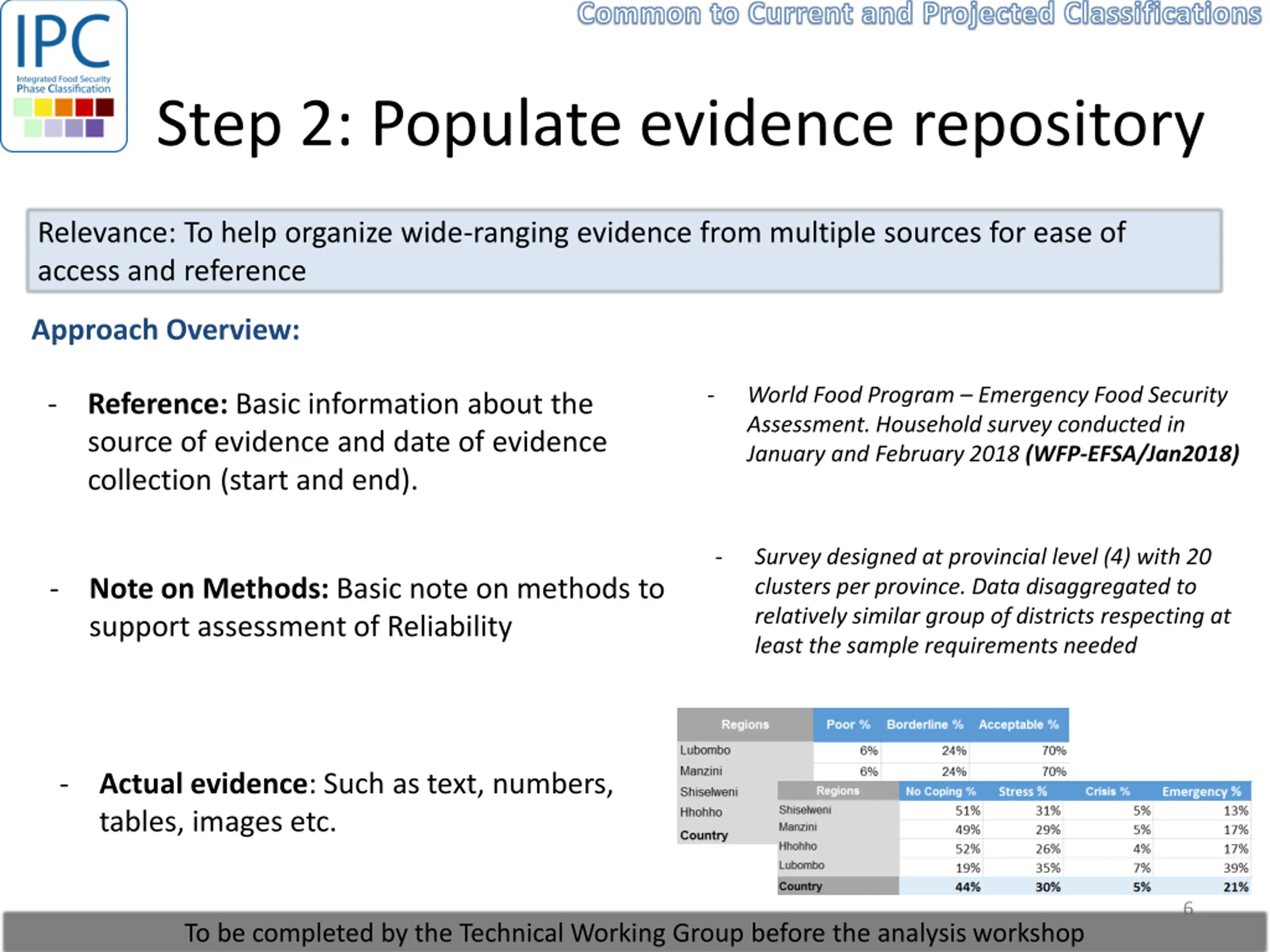The width and height of the screenshot is (1270, 952).
Task: Click the Relevance text box
Action: coord(625,251)
